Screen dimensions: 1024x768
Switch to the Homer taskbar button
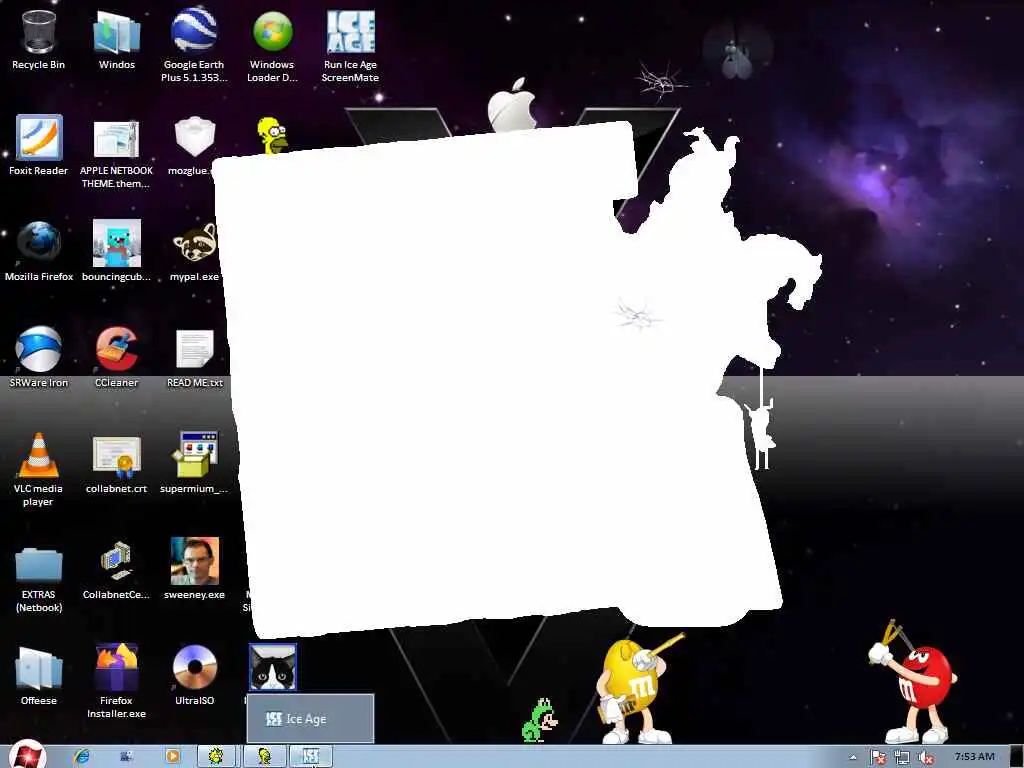(264, 756)
